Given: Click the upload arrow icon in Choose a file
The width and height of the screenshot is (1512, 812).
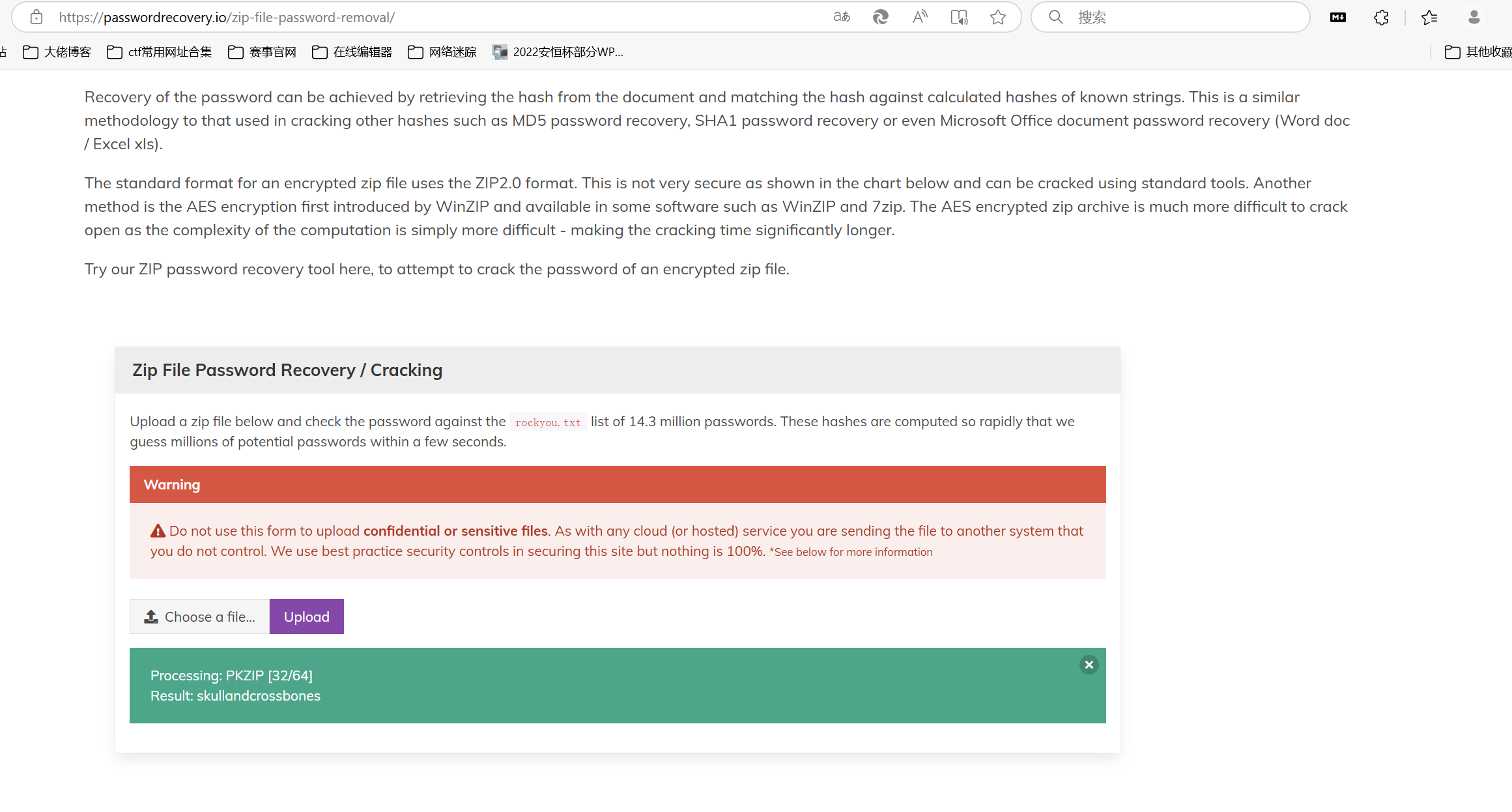Looking at the screenshot, I should pos(151,616).
